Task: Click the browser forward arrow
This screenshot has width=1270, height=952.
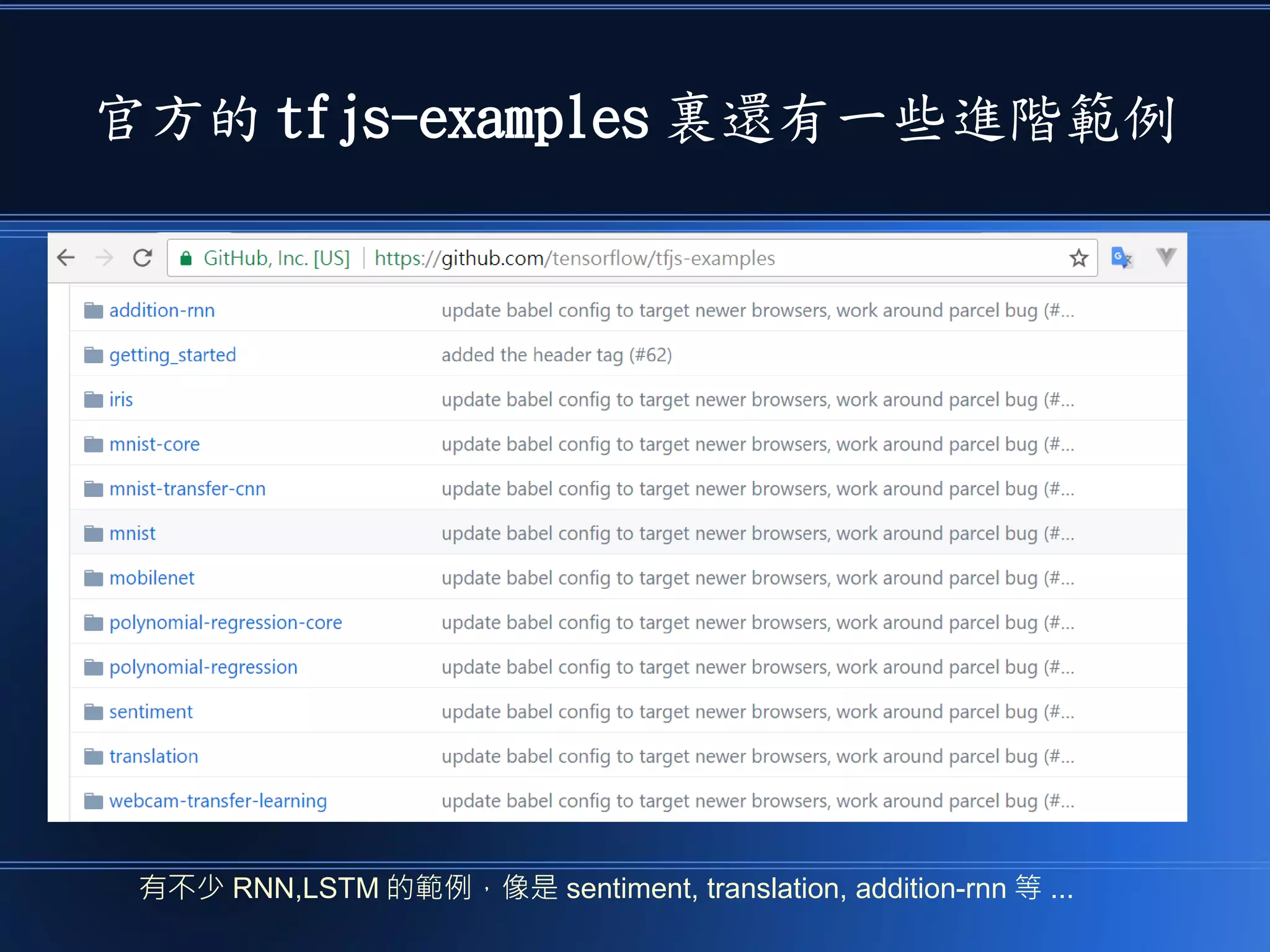Action: click(x=104, y=257)
